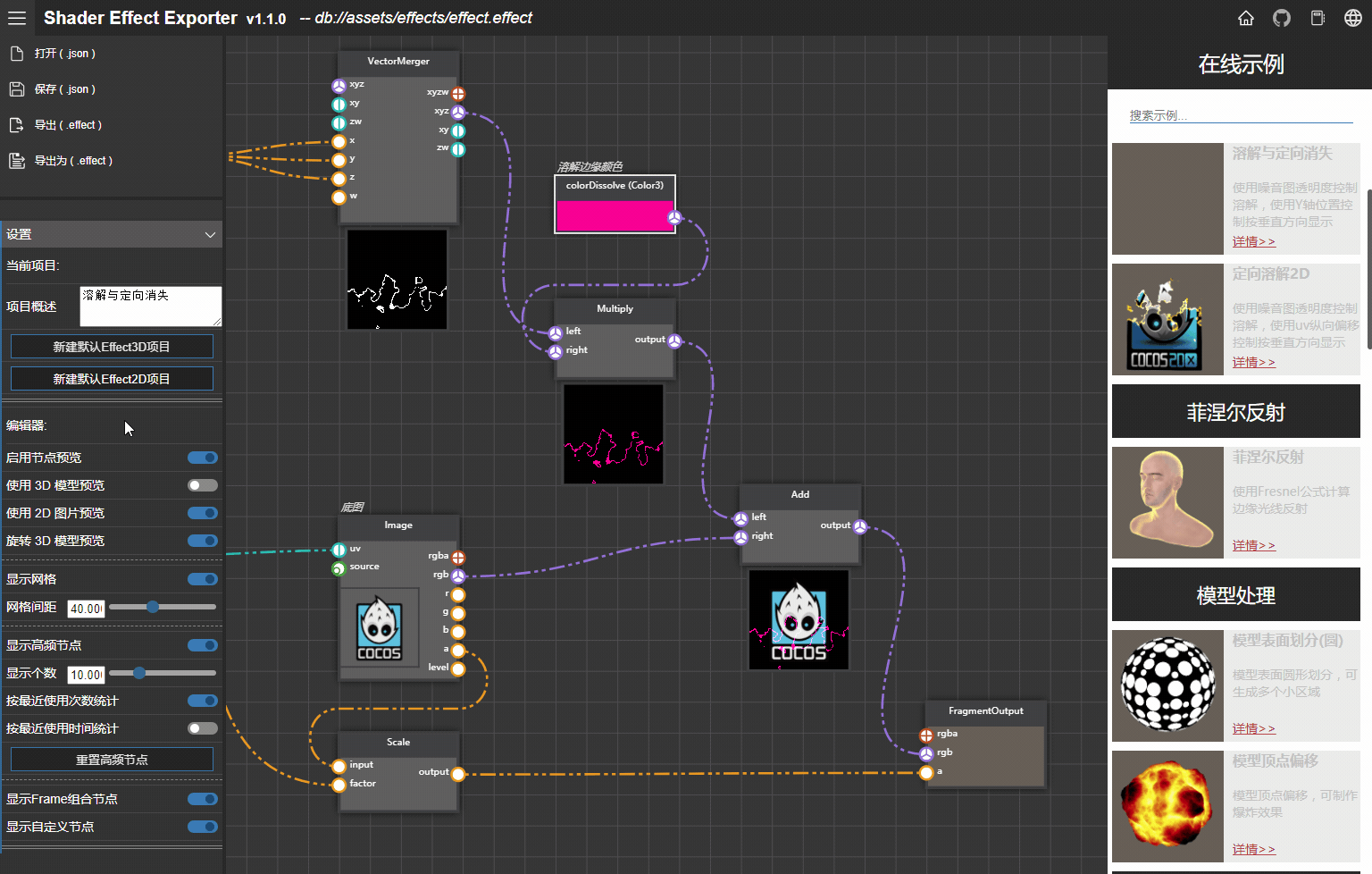Open the GitHub icon link
1372x874 pixels.
(x=1282, y=18)
